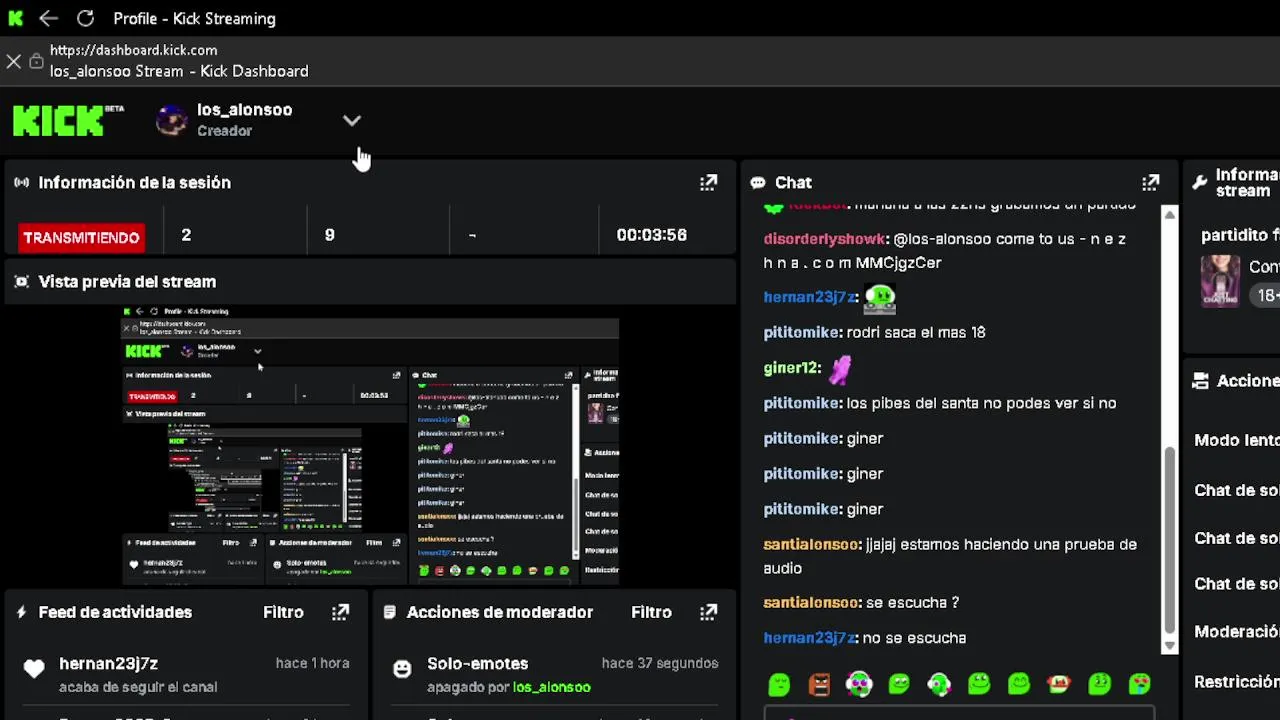The width and height of the screenshot is (1280, 720).
Task: Click the Creador role label
Action: tap(224, 131)
